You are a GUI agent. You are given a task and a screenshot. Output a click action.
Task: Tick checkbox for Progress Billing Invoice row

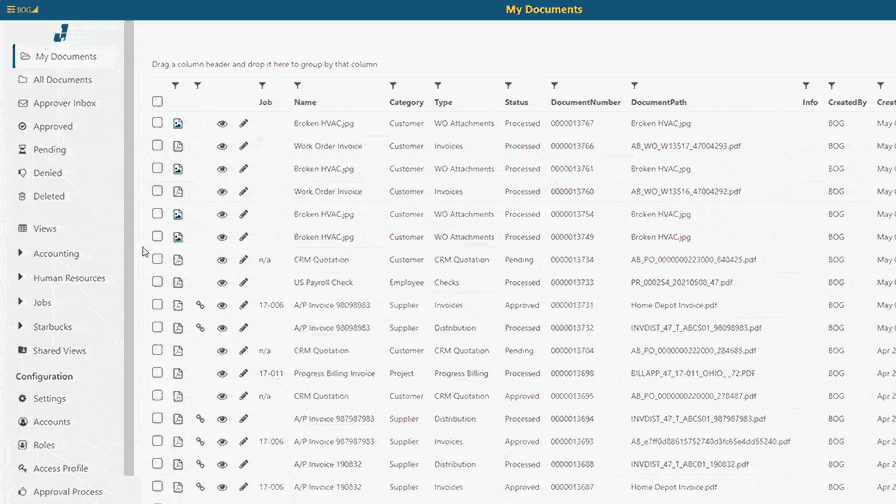(x=157, y=373)
